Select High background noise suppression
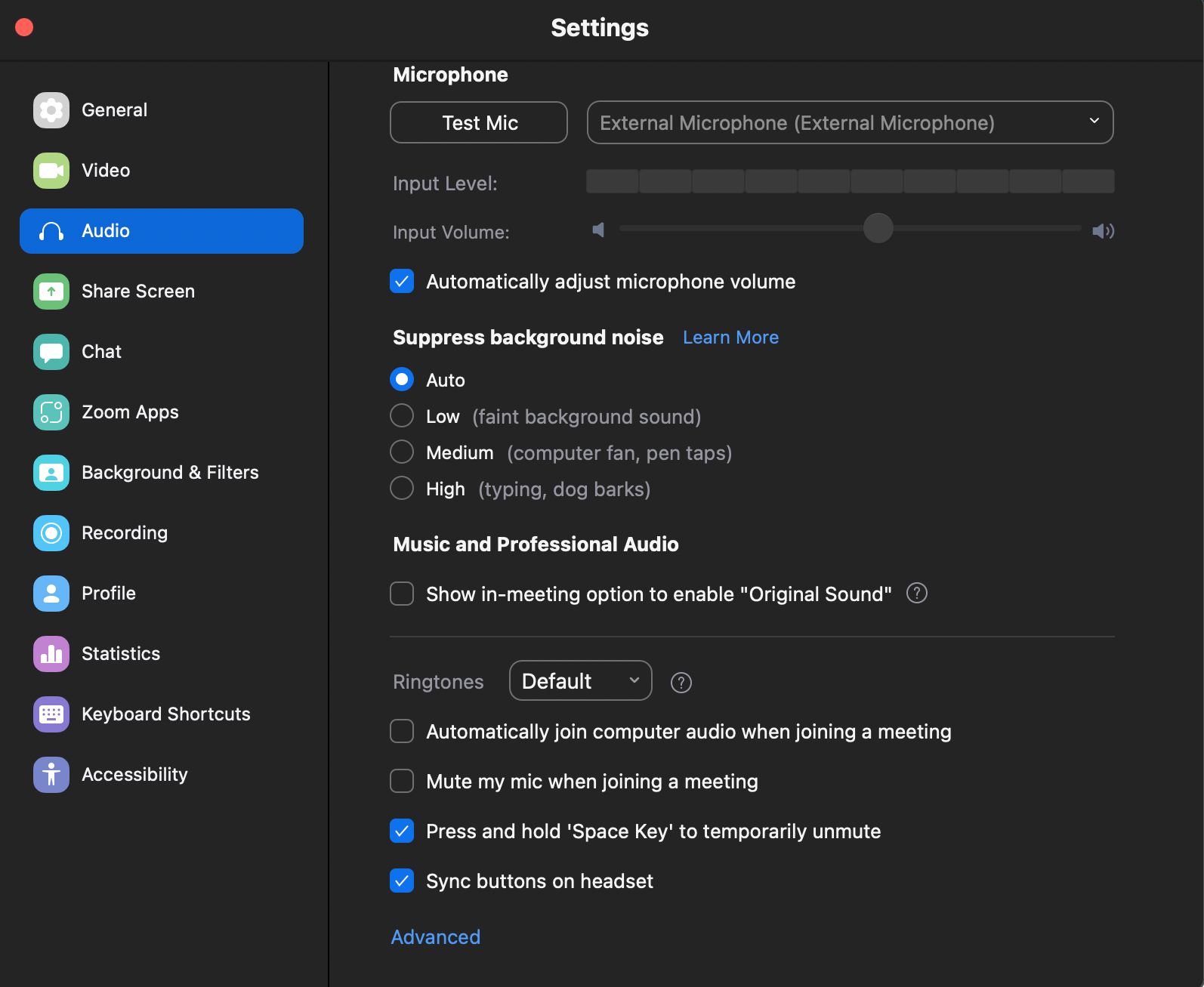The height and width of the screenshot is (987, 1204). [402, 488]
